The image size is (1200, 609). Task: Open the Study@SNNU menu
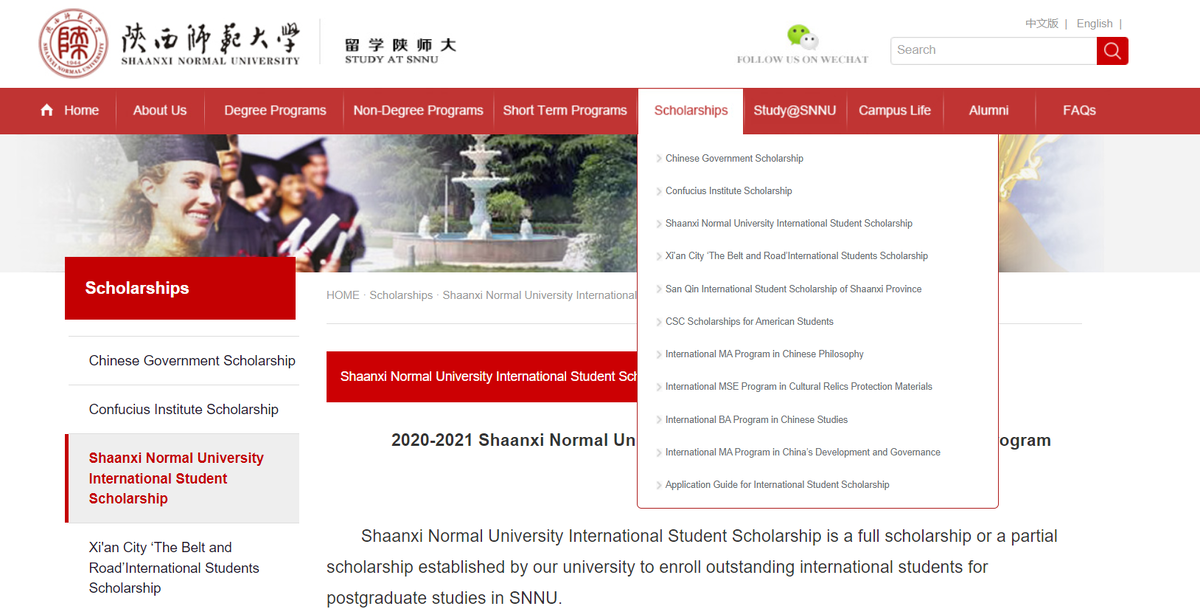click(x=794, y=110)
